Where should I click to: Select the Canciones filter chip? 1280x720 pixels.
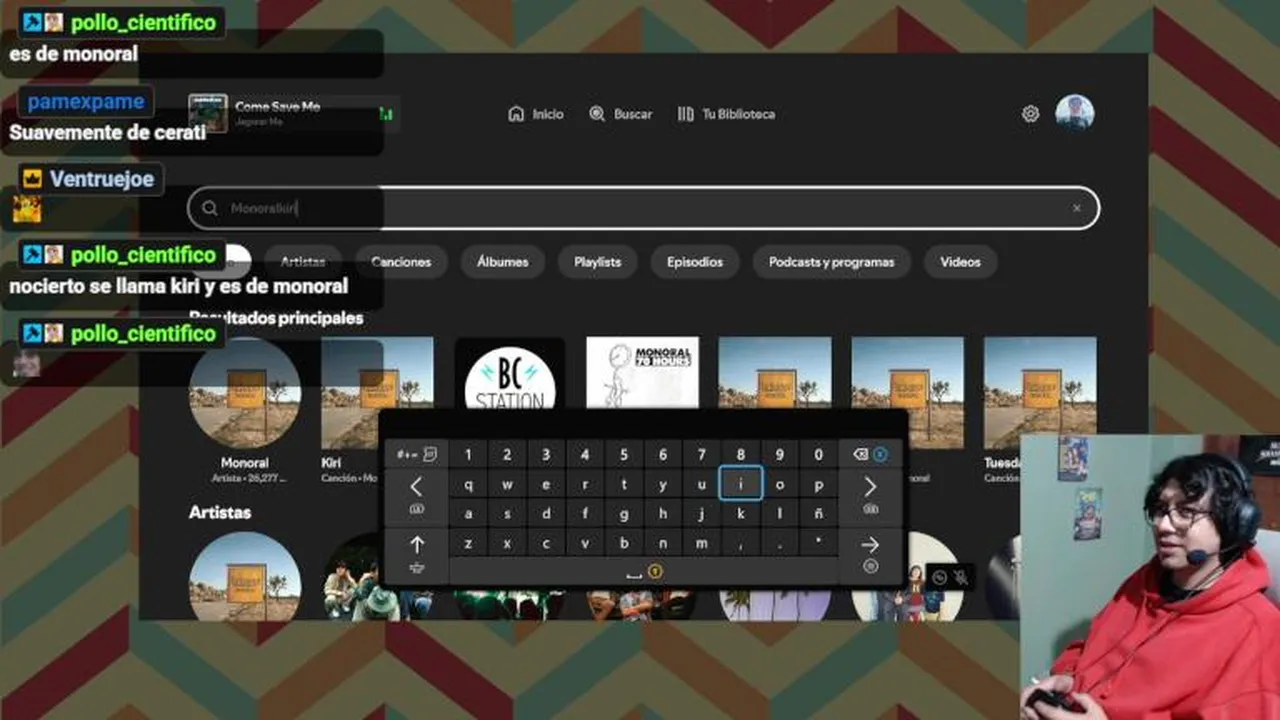click(x=401, y=262)
